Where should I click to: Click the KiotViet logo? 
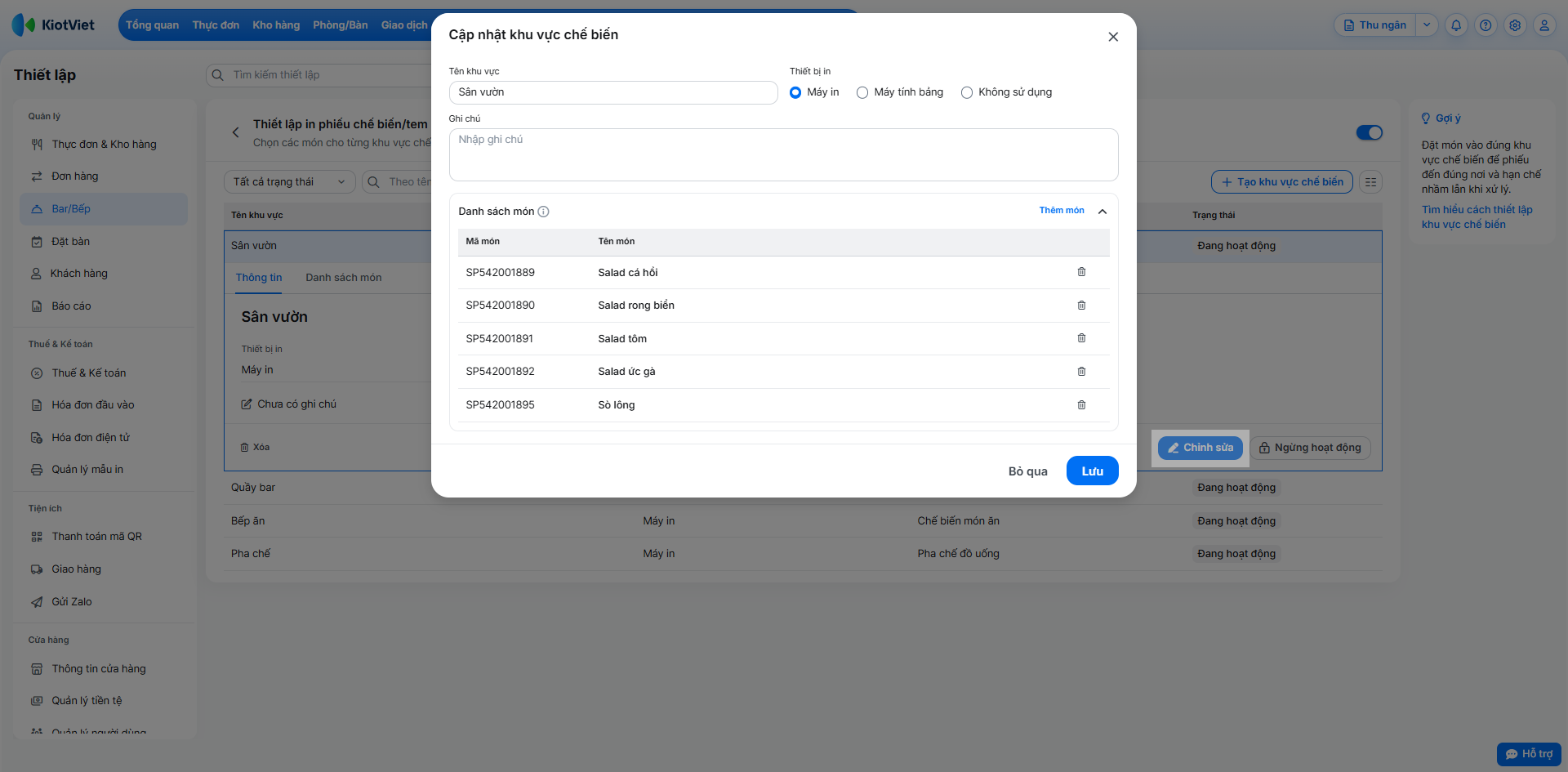(54, 25)
